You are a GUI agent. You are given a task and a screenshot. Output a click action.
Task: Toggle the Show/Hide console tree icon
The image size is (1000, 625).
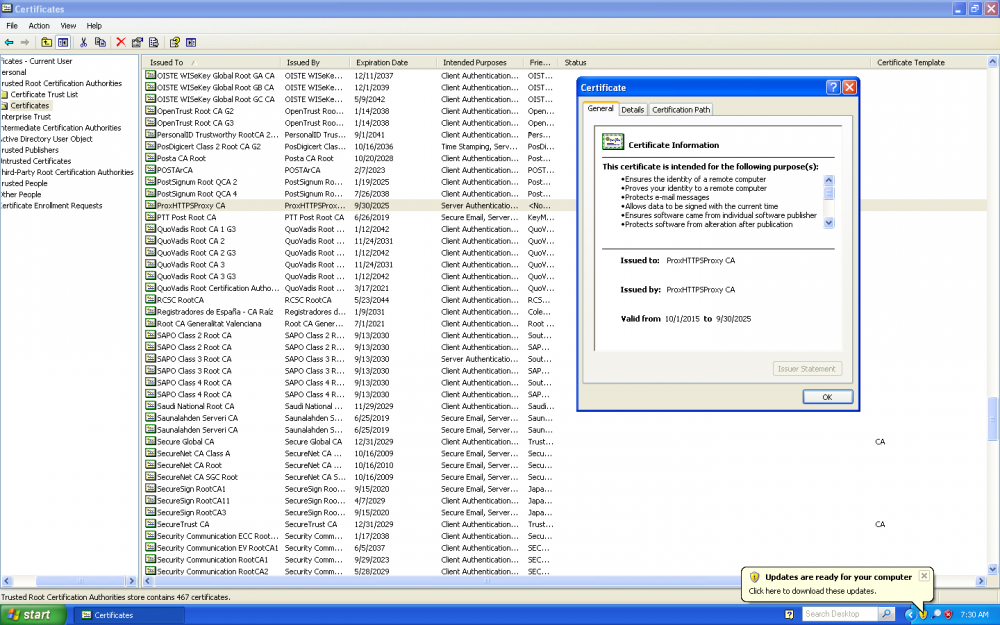62,42
